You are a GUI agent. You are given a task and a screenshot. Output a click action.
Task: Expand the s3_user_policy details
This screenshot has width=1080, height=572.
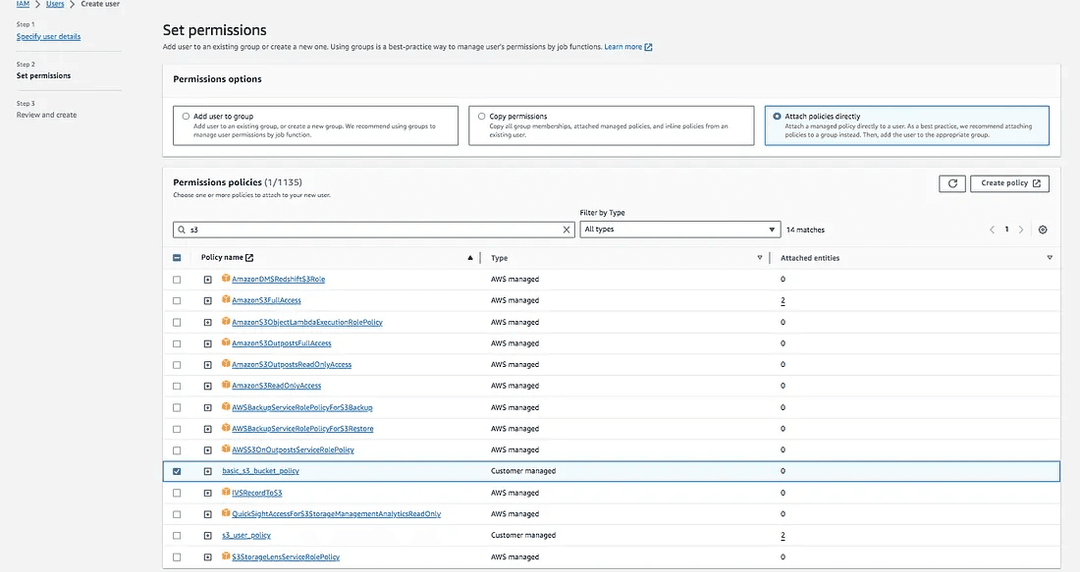[207, 535]
